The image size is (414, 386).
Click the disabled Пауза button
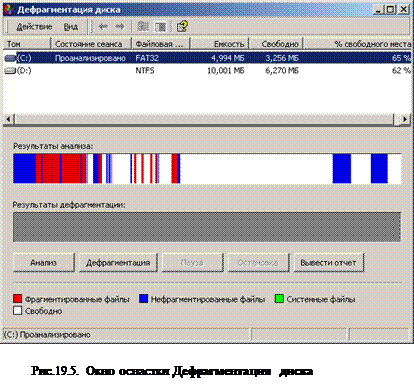tap(192, 263)
